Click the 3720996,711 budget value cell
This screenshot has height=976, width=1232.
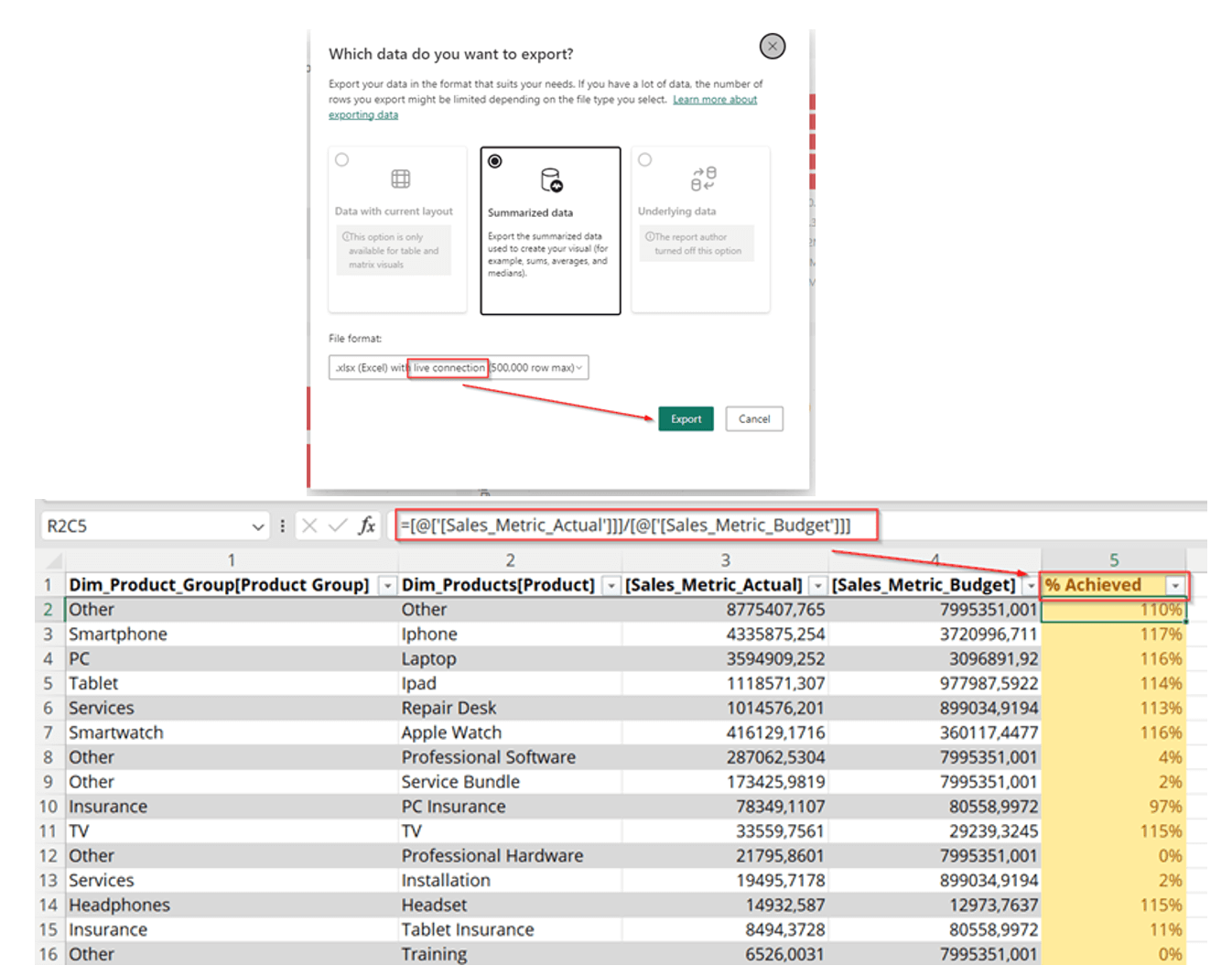[935, 634]
